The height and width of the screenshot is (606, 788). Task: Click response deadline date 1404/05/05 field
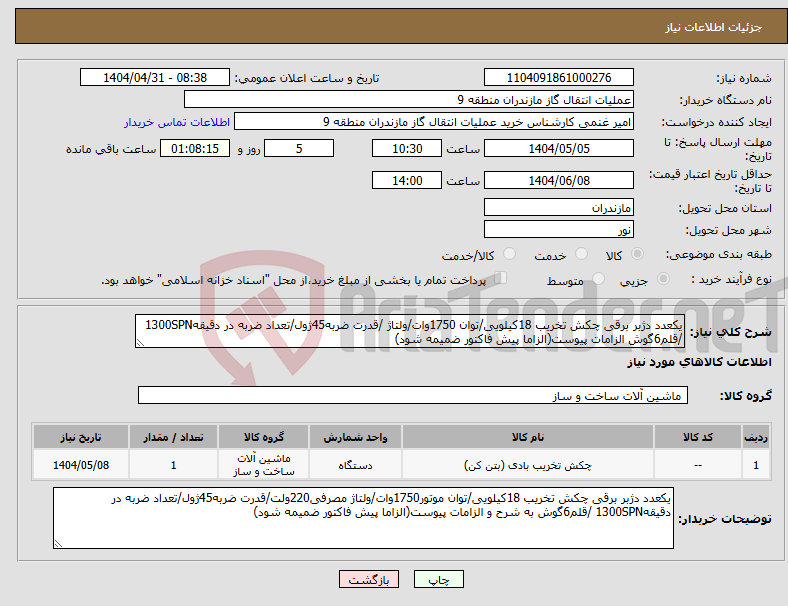tap(558, 148)
